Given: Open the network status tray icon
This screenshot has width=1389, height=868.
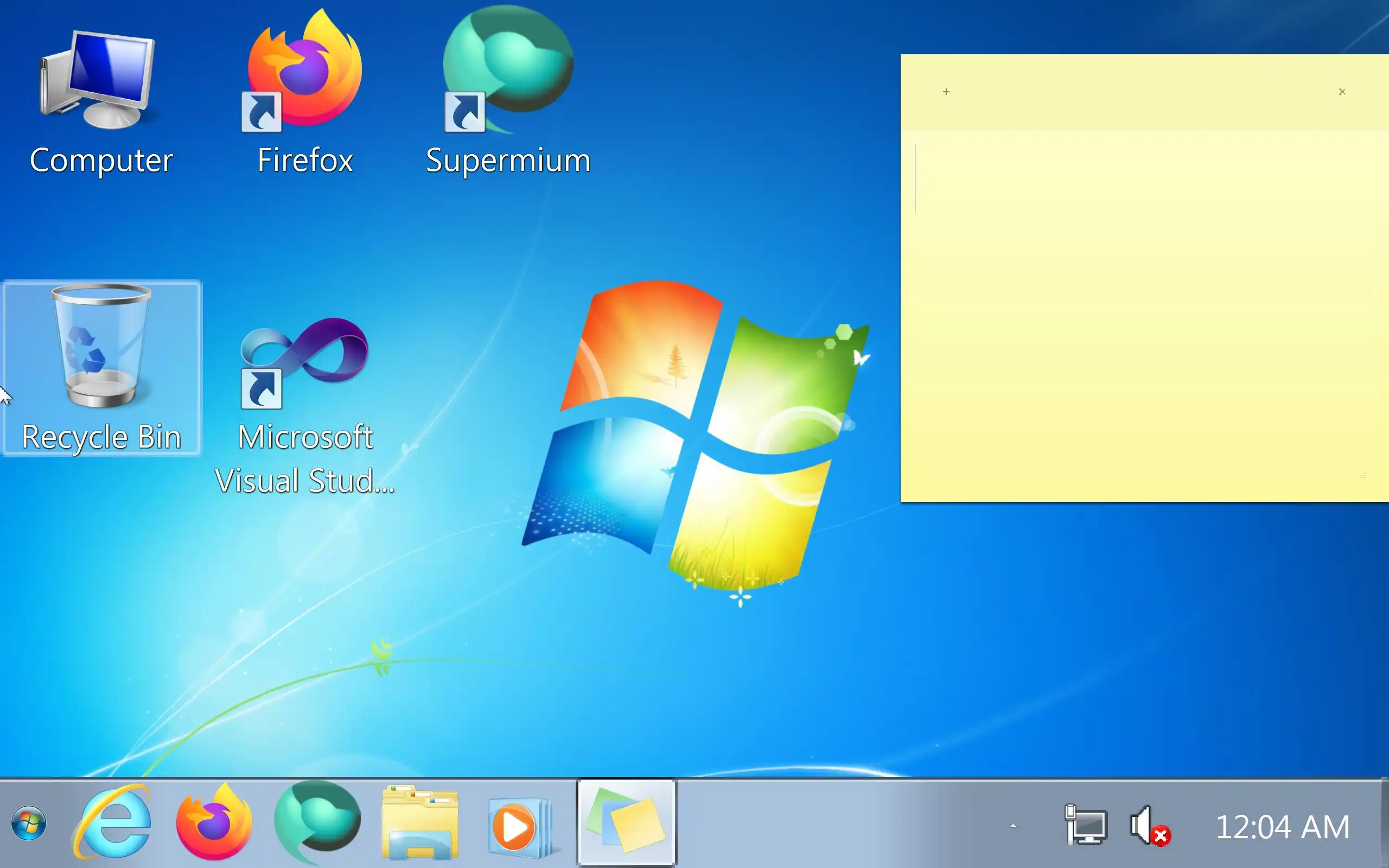Looking at the screenshot, I should [x=1086, y=826].
